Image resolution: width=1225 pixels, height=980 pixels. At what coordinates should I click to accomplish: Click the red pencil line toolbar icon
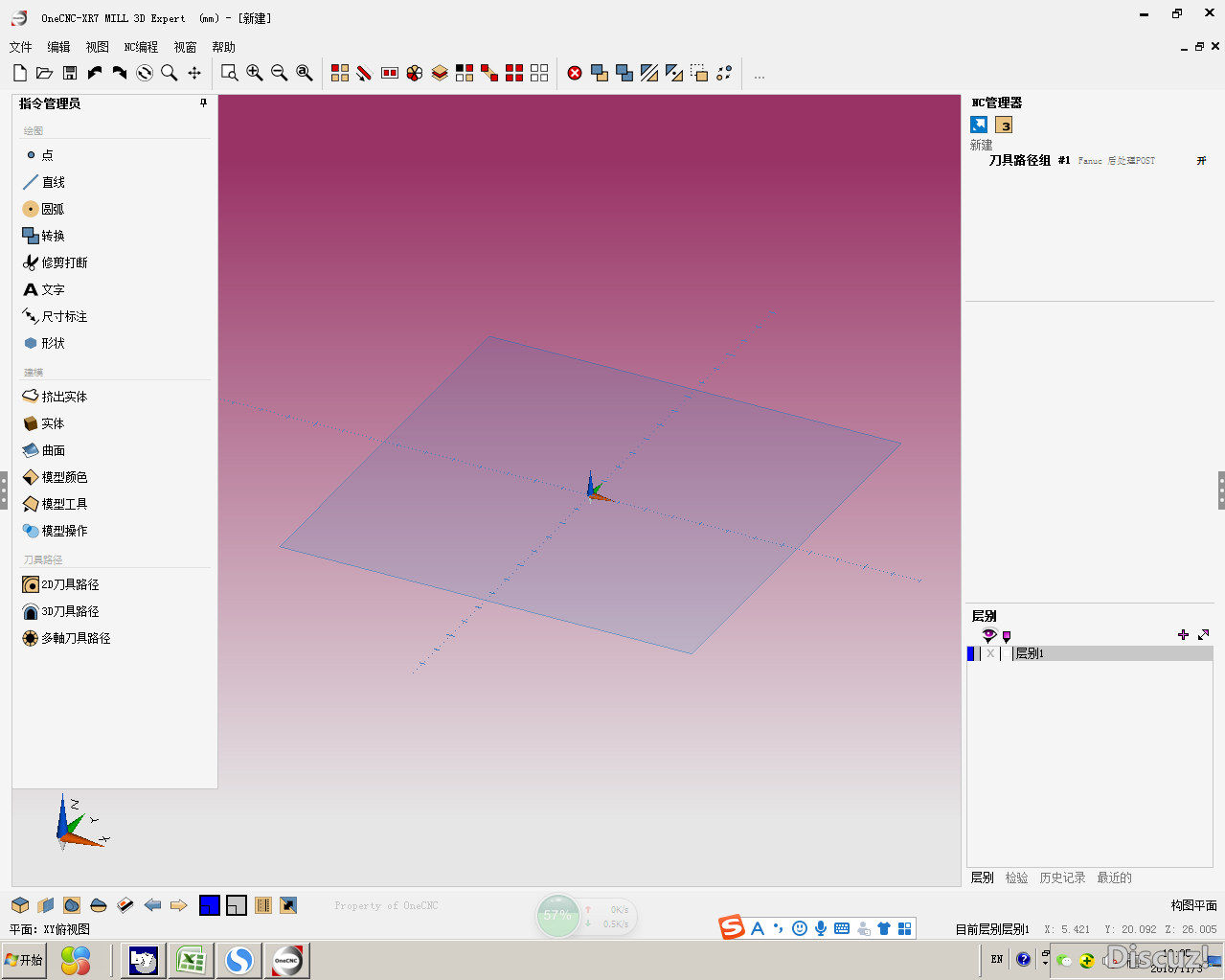[364, 73]
